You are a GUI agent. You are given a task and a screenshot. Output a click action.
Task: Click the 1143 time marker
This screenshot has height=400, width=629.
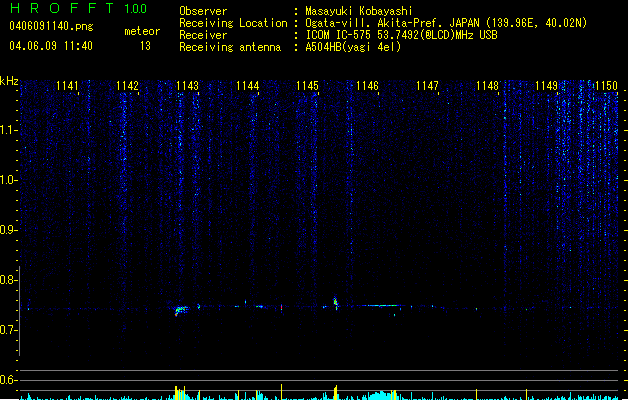[x=187, y=86]
